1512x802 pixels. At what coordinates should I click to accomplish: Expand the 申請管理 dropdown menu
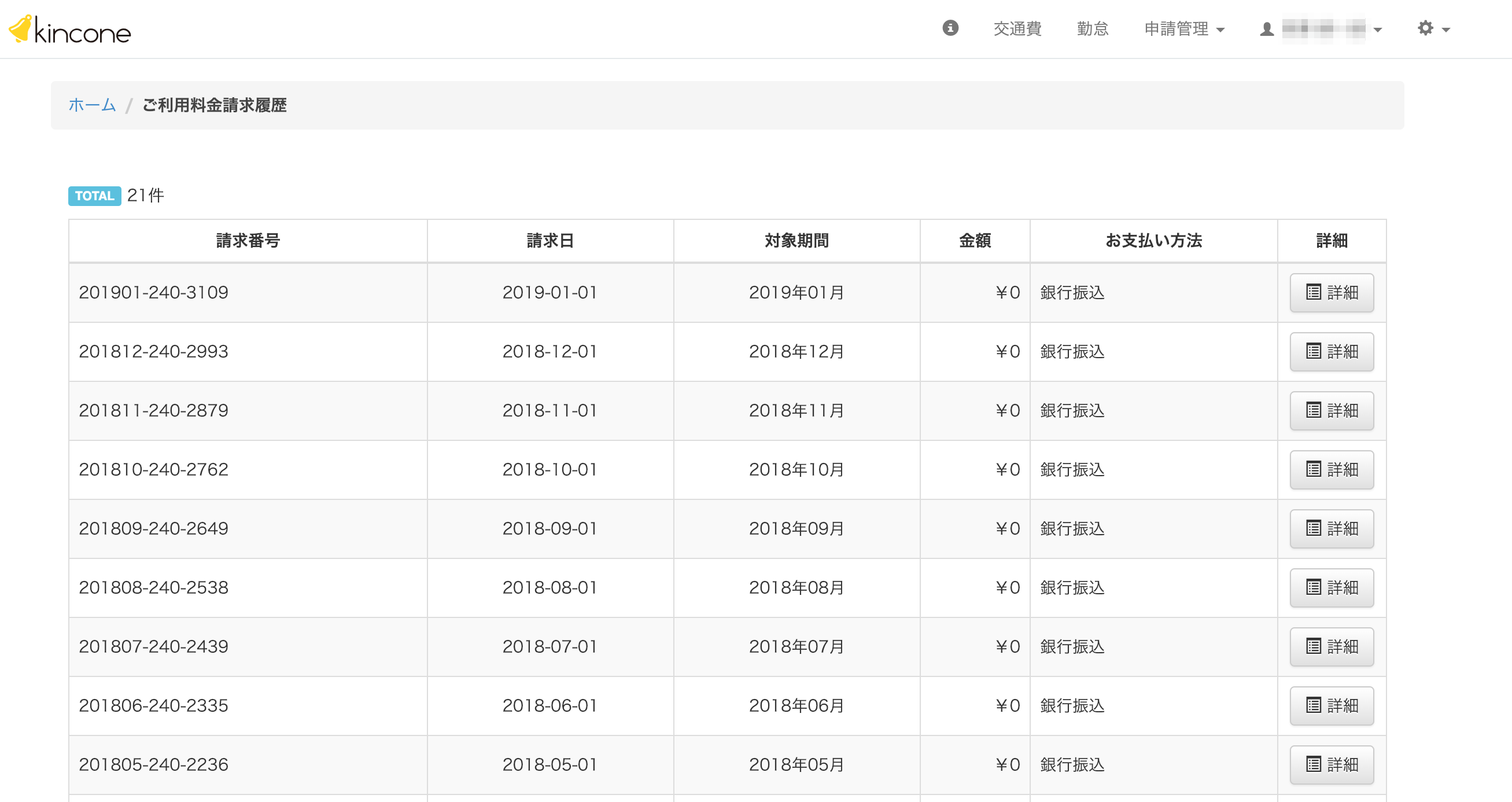(x=1184, y=29)
